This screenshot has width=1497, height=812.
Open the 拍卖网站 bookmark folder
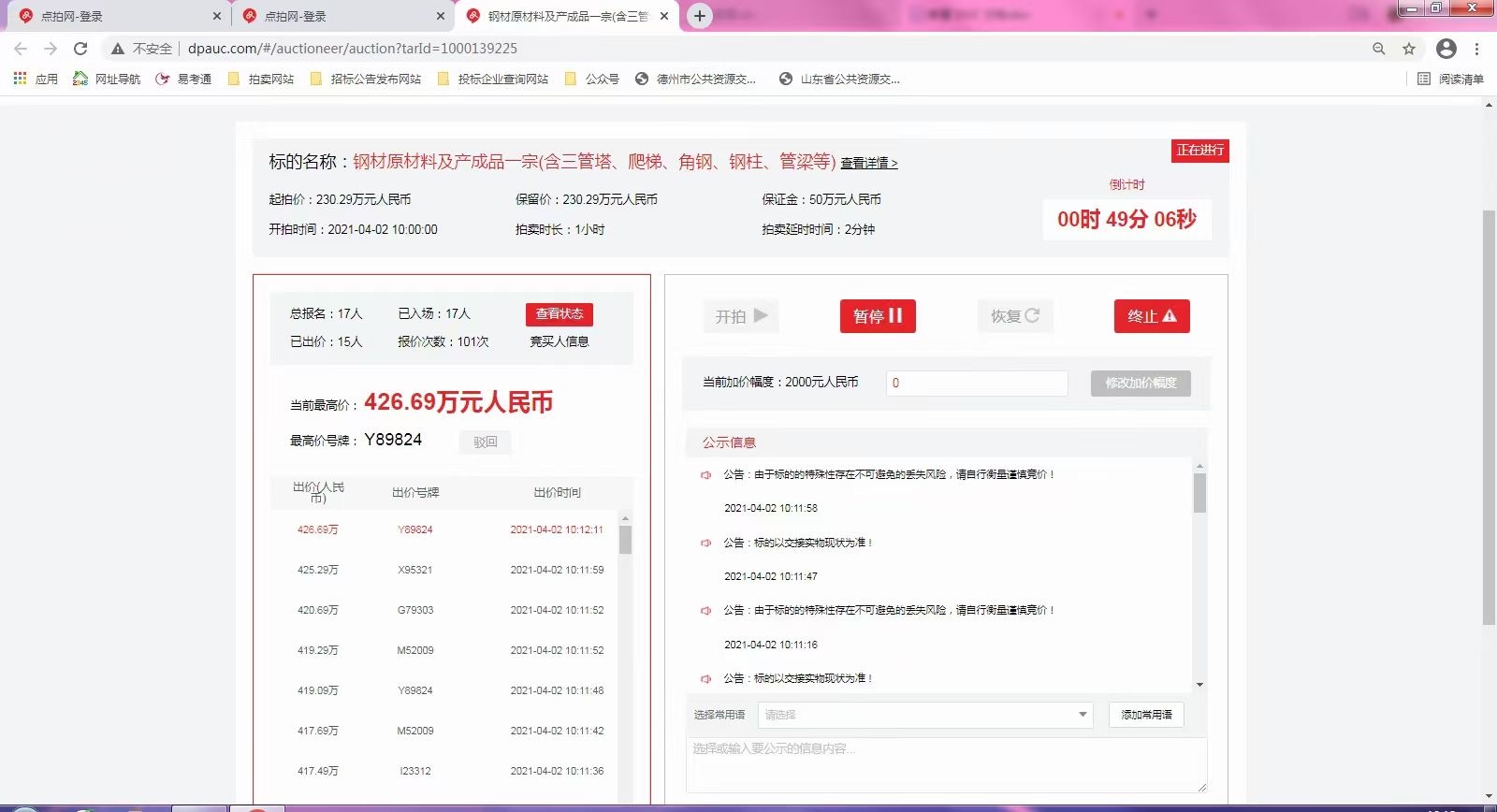tap(262, 79)
